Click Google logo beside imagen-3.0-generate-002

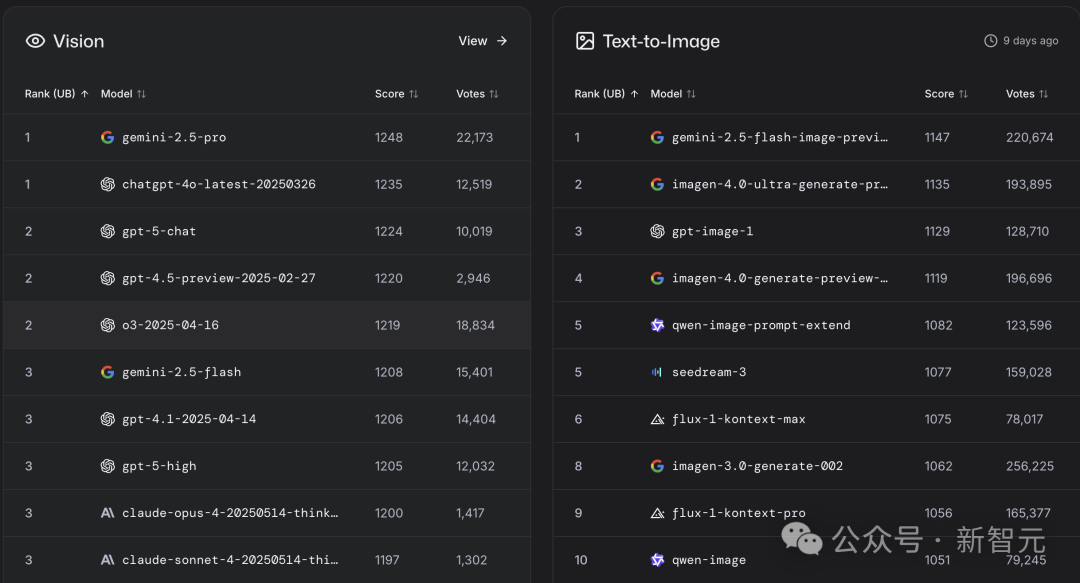pyautogui.click(x=657, y=466)
